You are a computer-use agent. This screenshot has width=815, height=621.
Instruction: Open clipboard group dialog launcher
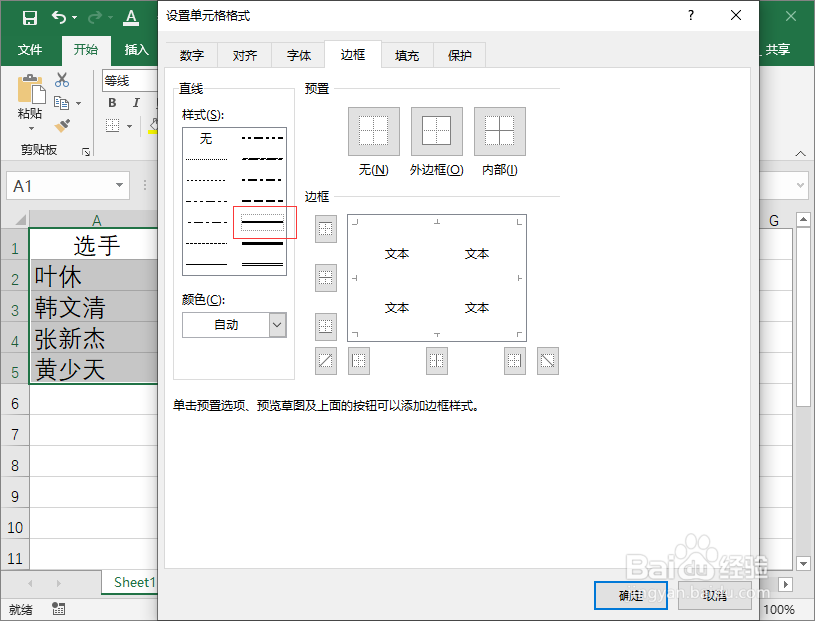(86, 152)
